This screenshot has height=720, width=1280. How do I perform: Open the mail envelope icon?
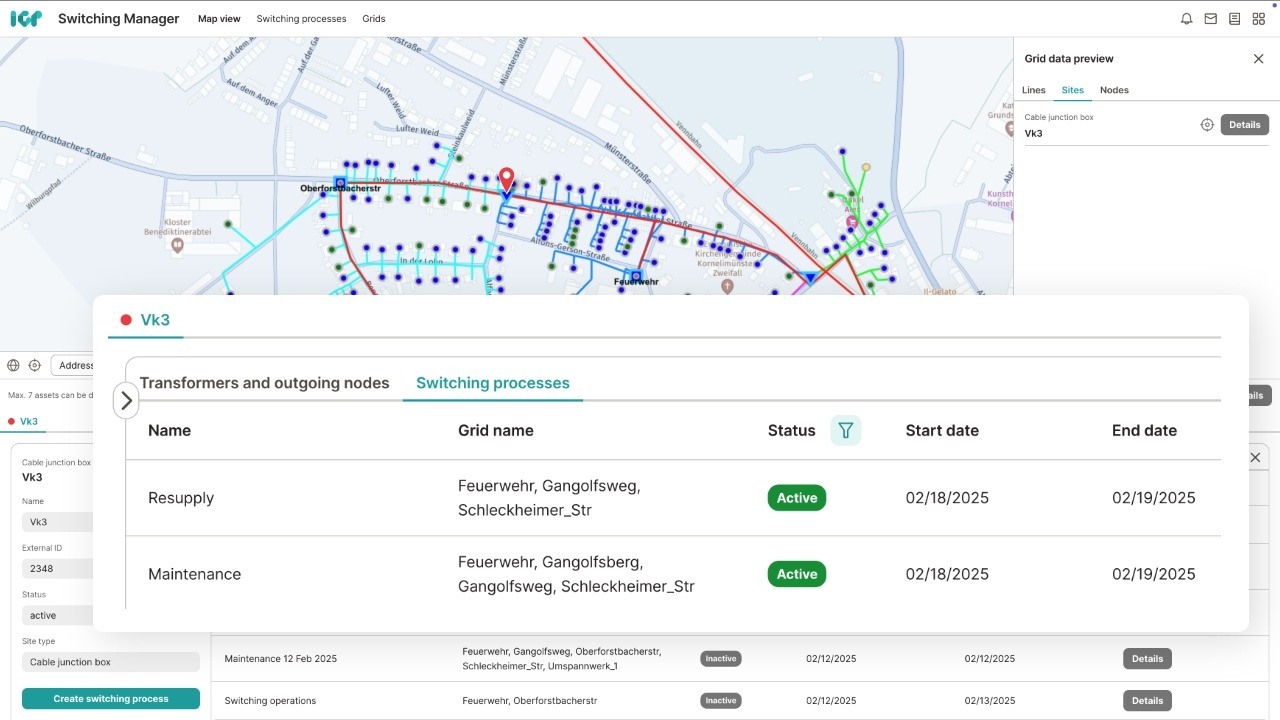(1210, 19)
